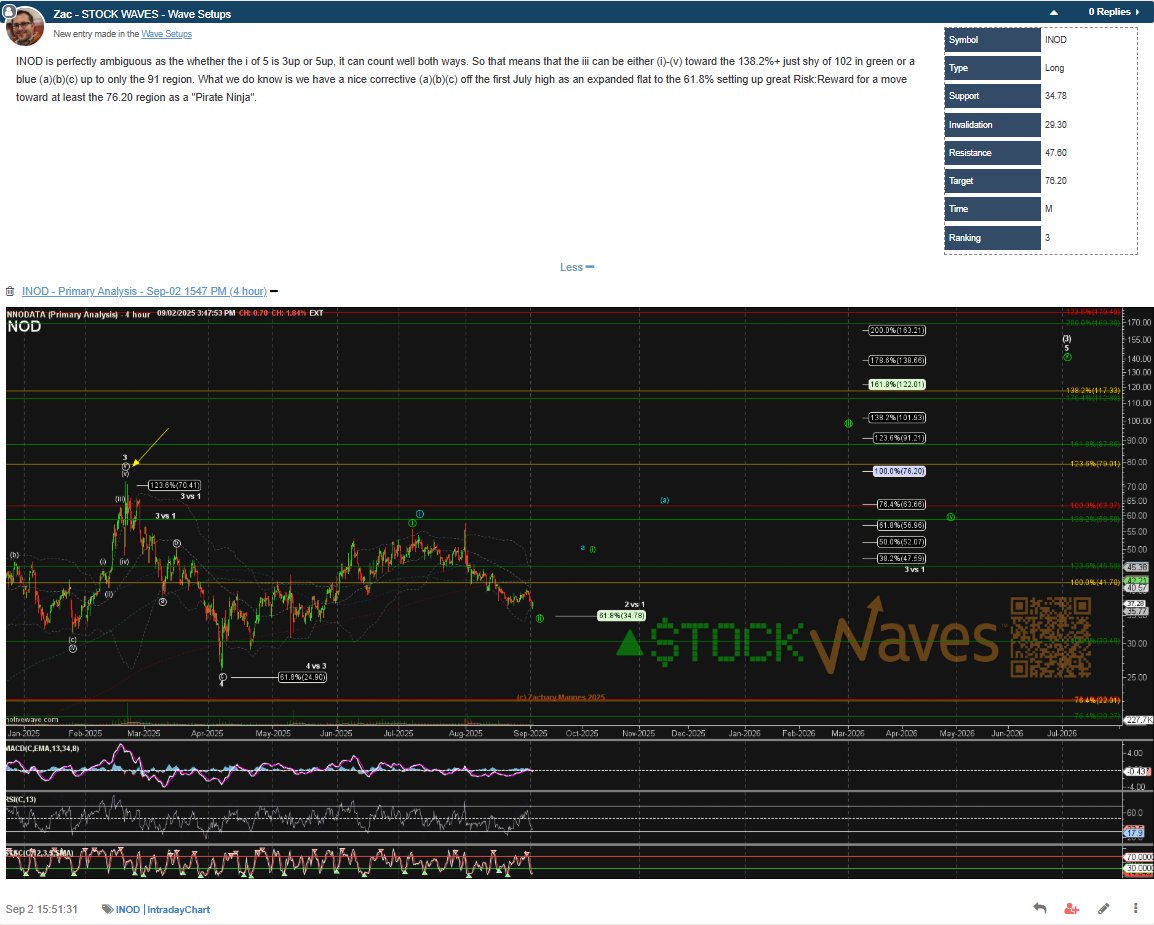Viewport: 1154px width, 925px height.
Task: Click the Ranking label cell
Action: click(992, 238)
